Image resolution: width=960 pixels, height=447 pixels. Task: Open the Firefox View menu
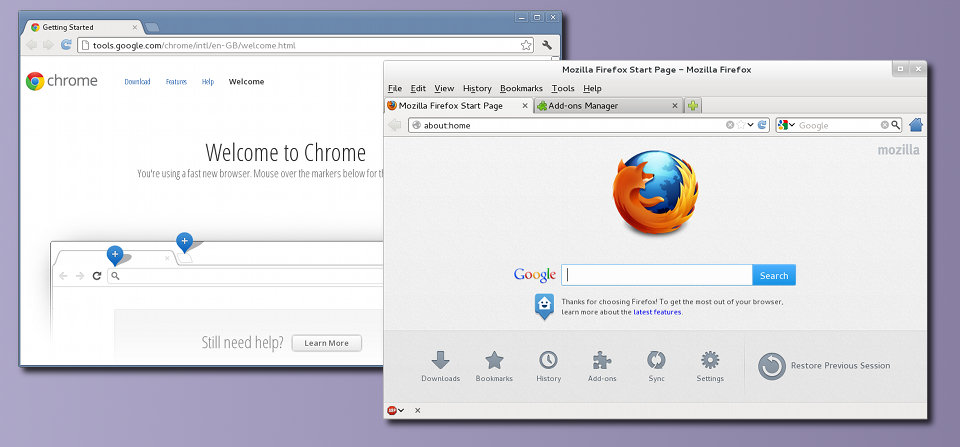point(444,88)
